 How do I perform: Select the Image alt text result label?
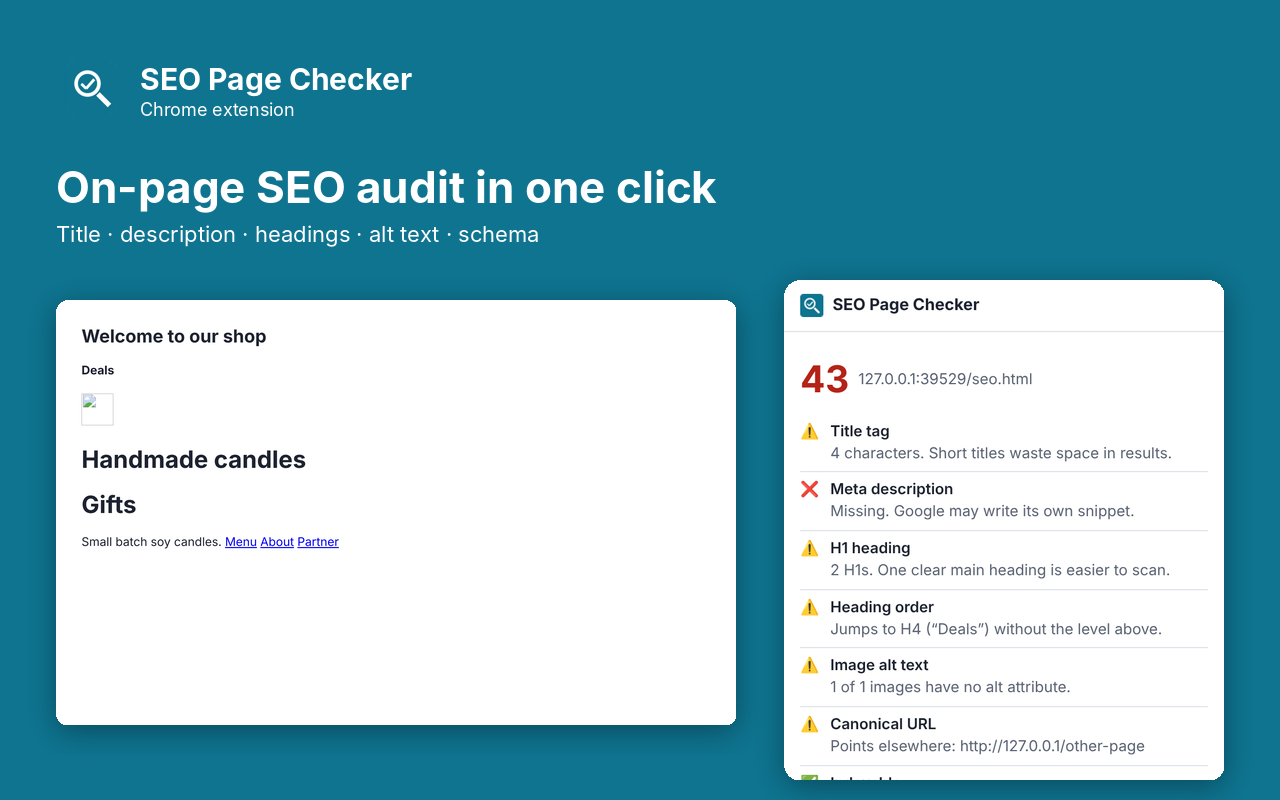pos(880,665)
